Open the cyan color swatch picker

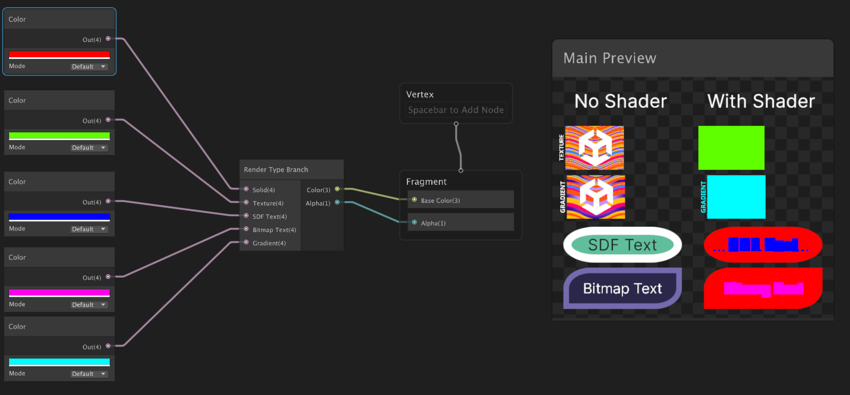[x=59, y=362]
